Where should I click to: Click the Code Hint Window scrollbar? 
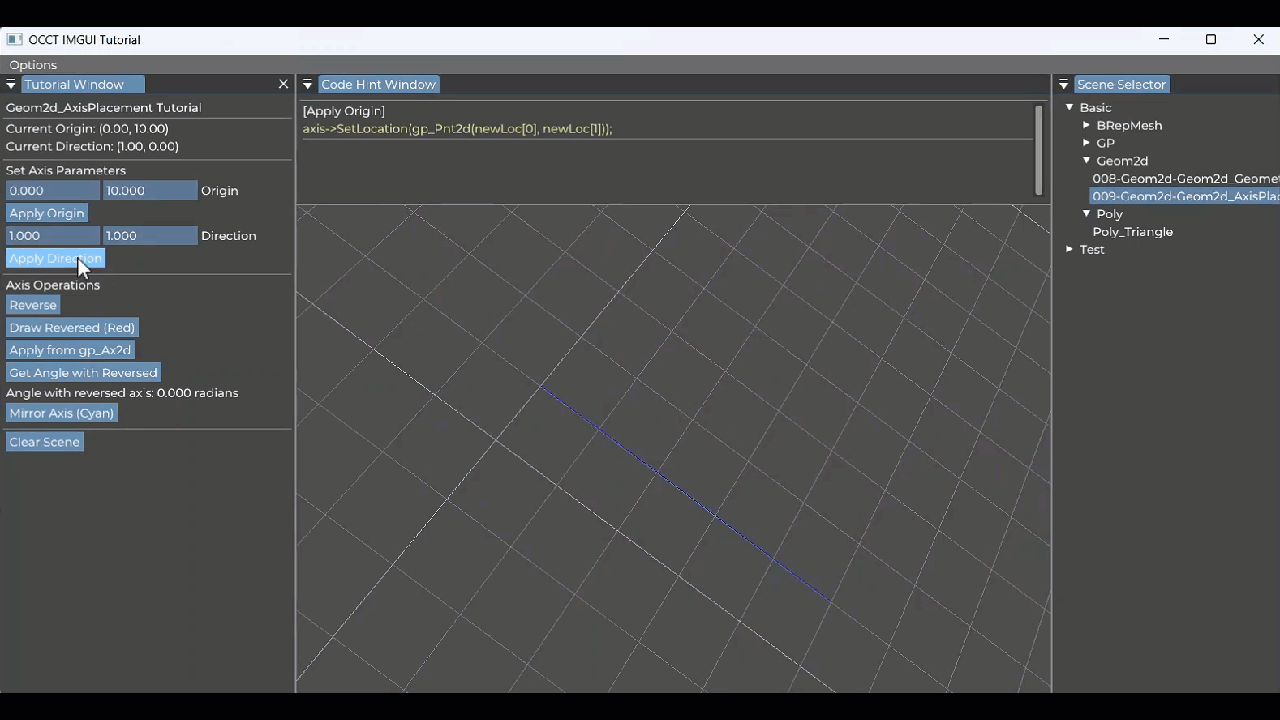pos(1039,149)
